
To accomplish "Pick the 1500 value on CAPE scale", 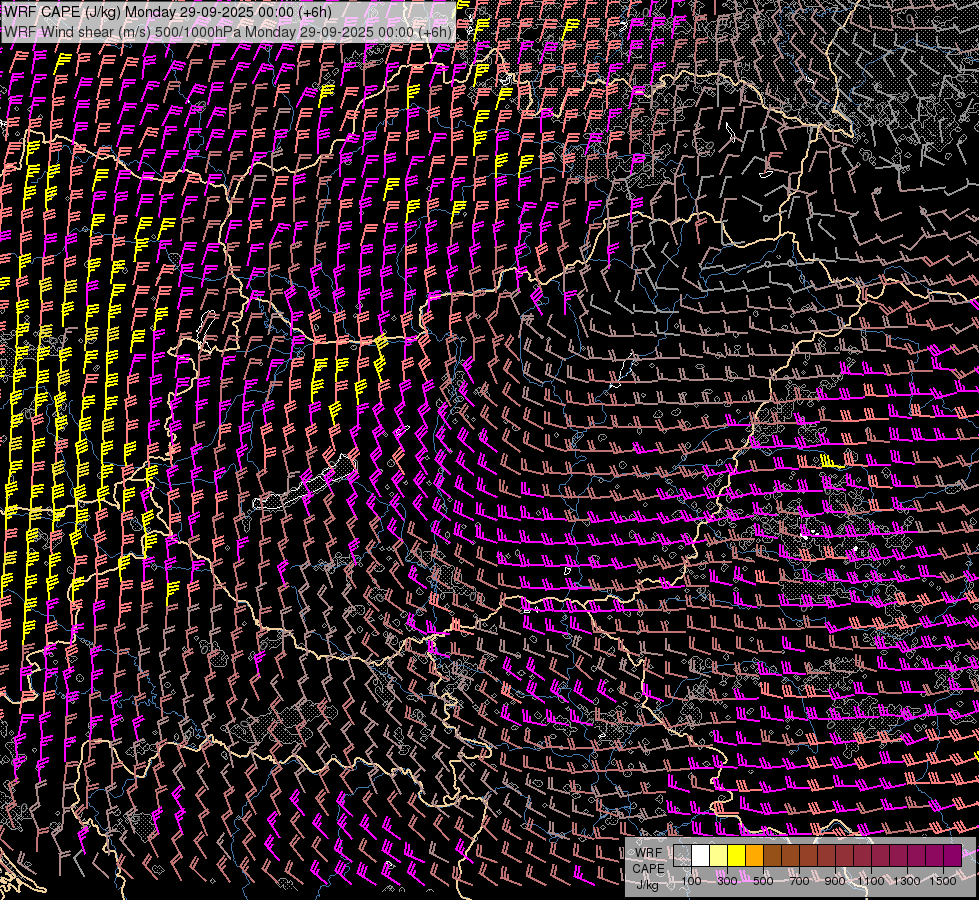I will 943,881.
